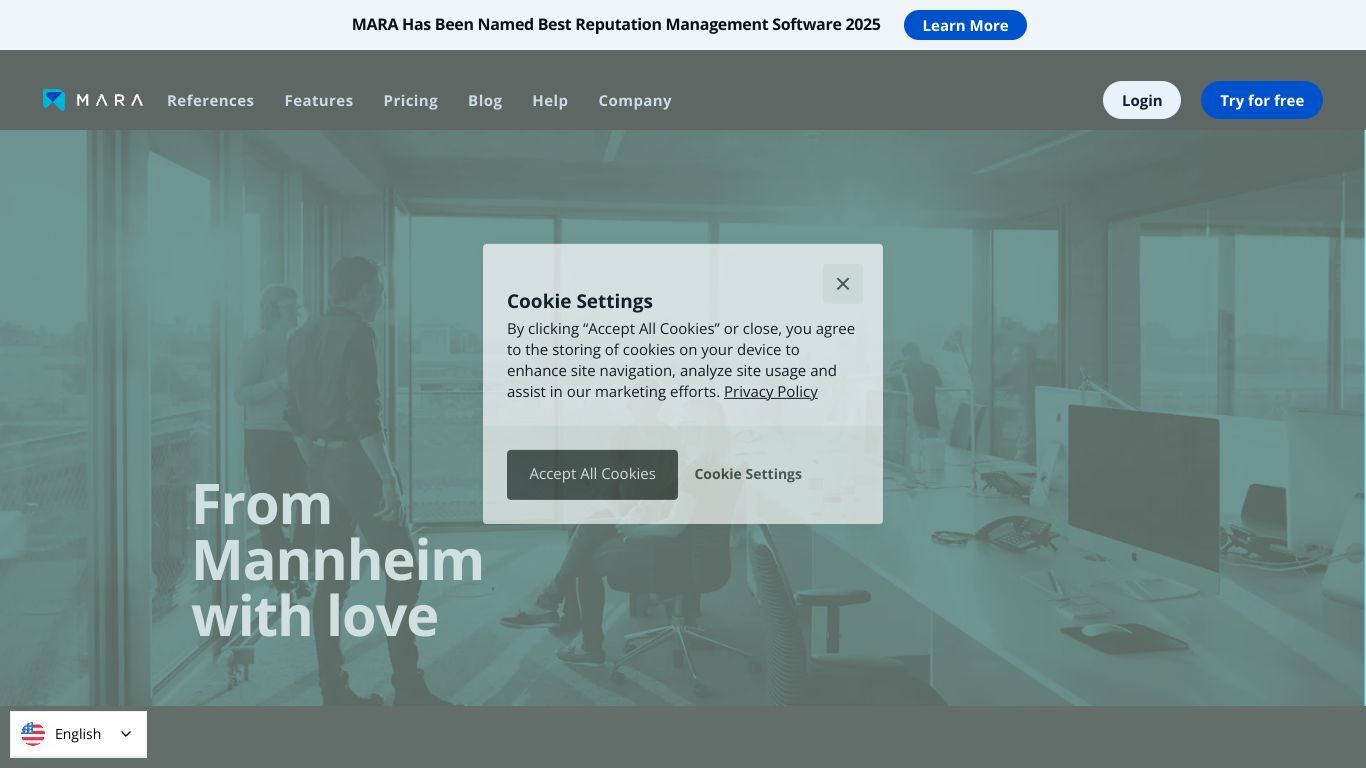Click the banner text about Best Reputation Management Software

click(616, 24)
